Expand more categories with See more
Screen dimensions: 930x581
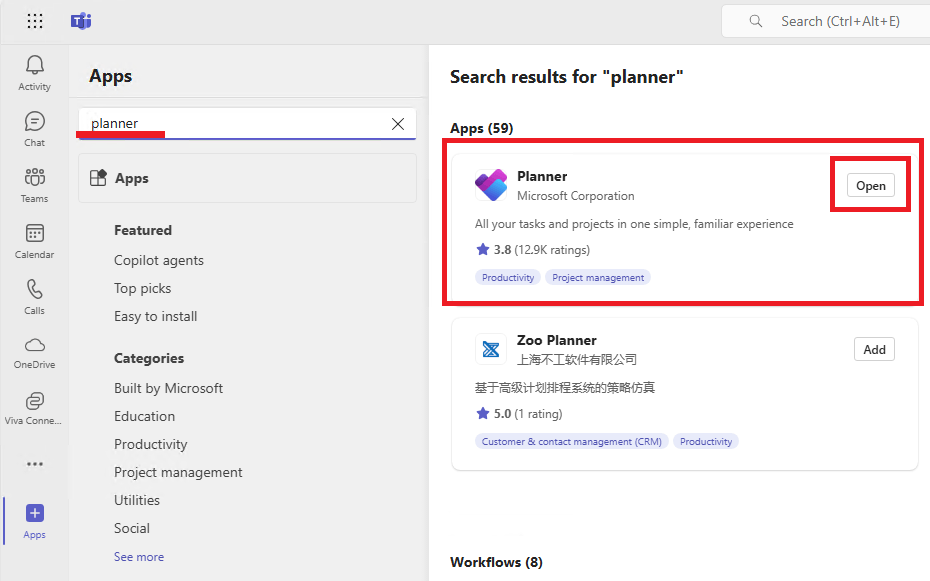[x=138, y=556]
